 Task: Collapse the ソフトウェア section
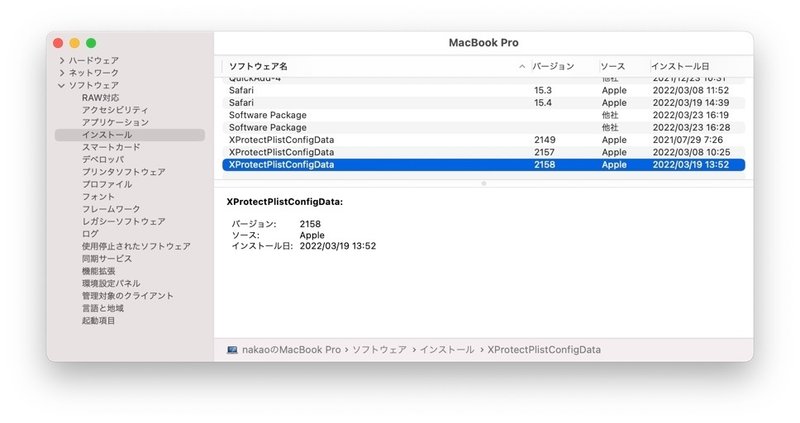click(x=62, y=85)
